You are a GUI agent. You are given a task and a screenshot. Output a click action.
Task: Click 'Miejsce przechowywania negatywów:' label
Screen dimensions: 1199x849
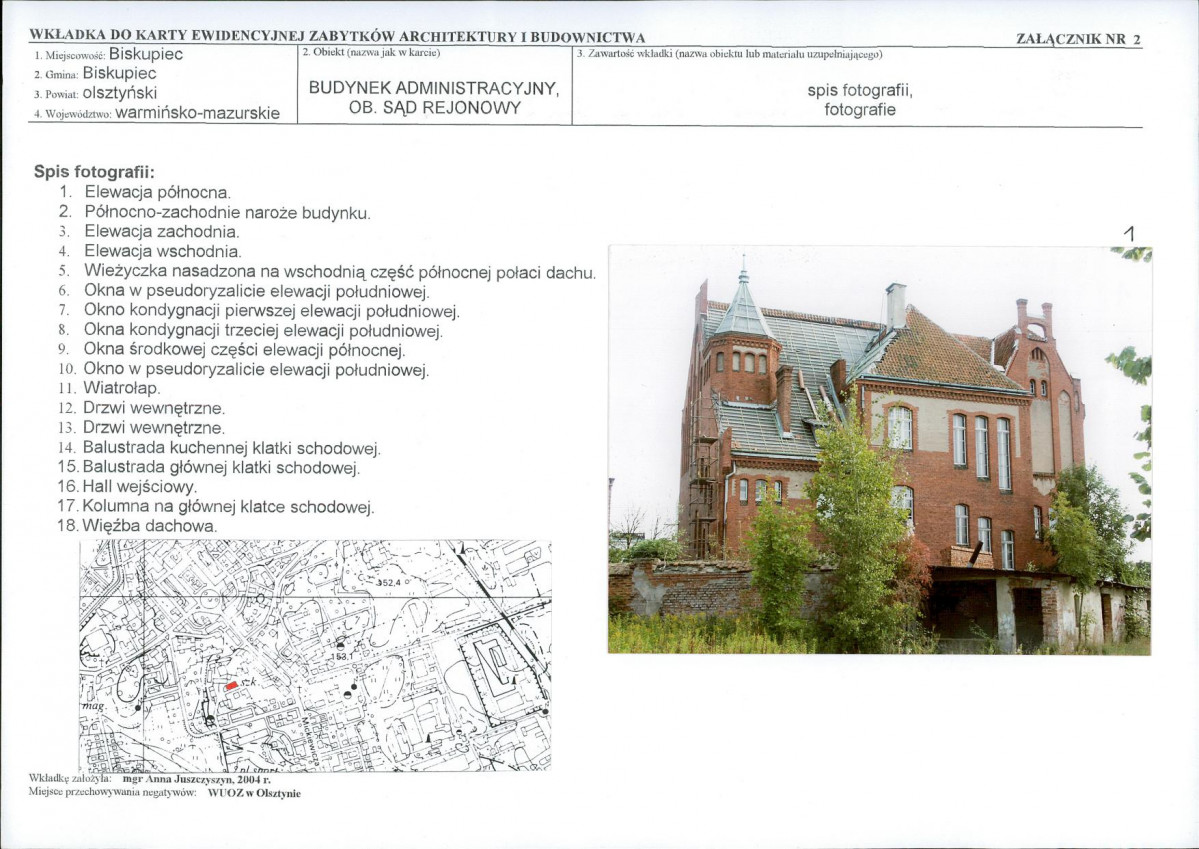pyautogui.click(x=112, y=792)
